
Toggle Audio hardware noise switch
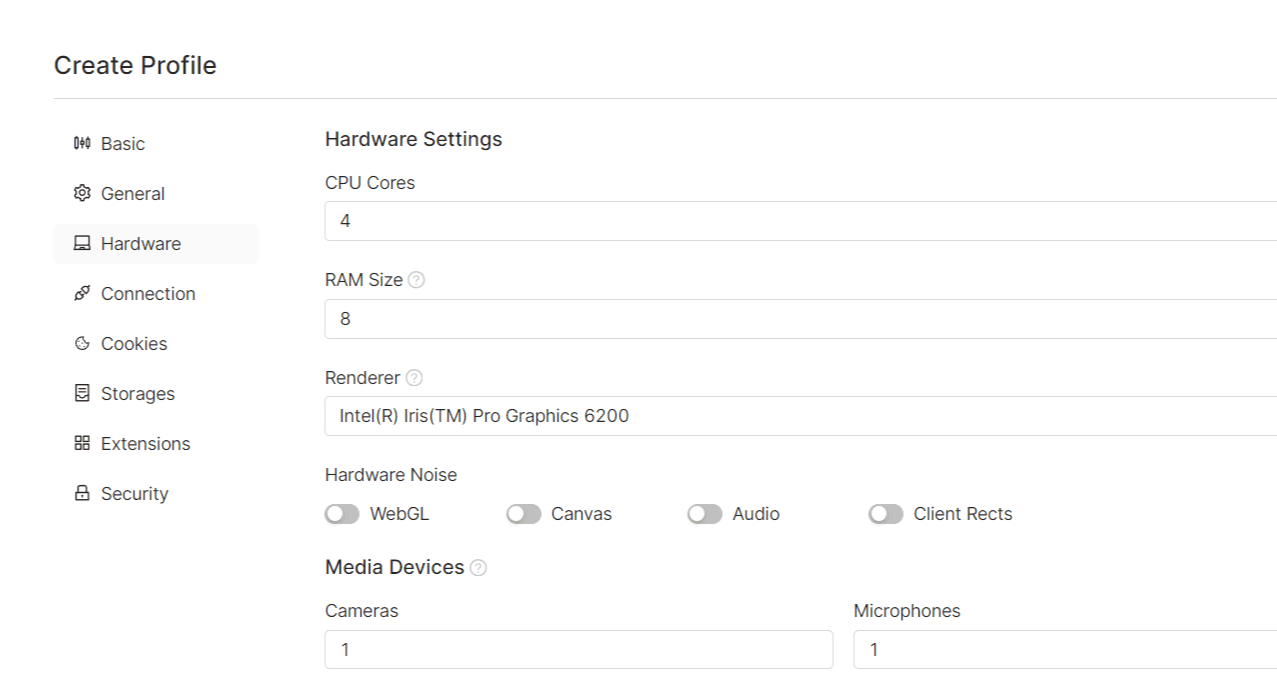pyautogui.click(x=705, y=514)
